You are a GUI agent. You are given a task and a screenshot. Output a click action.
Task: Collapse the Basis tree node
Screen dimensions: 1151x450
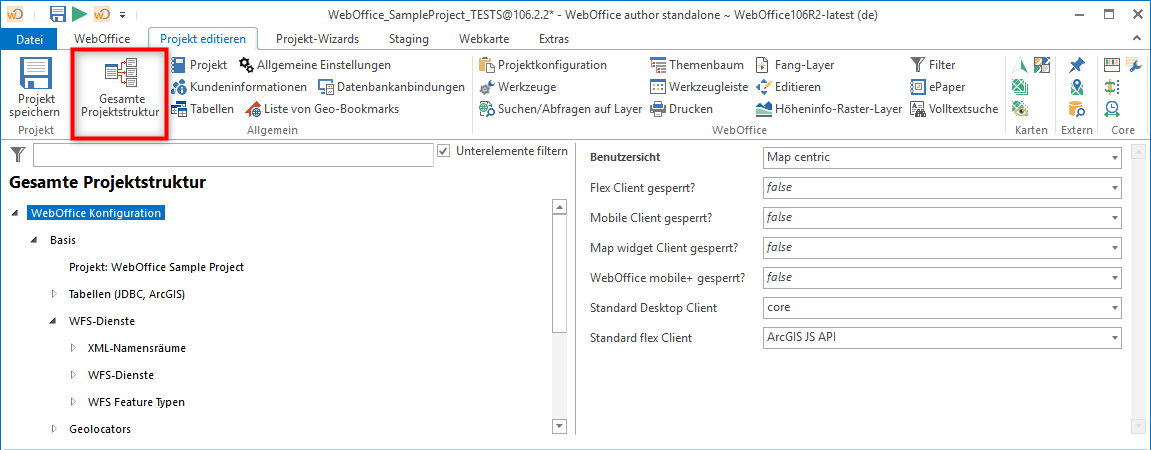click(35, 240)
